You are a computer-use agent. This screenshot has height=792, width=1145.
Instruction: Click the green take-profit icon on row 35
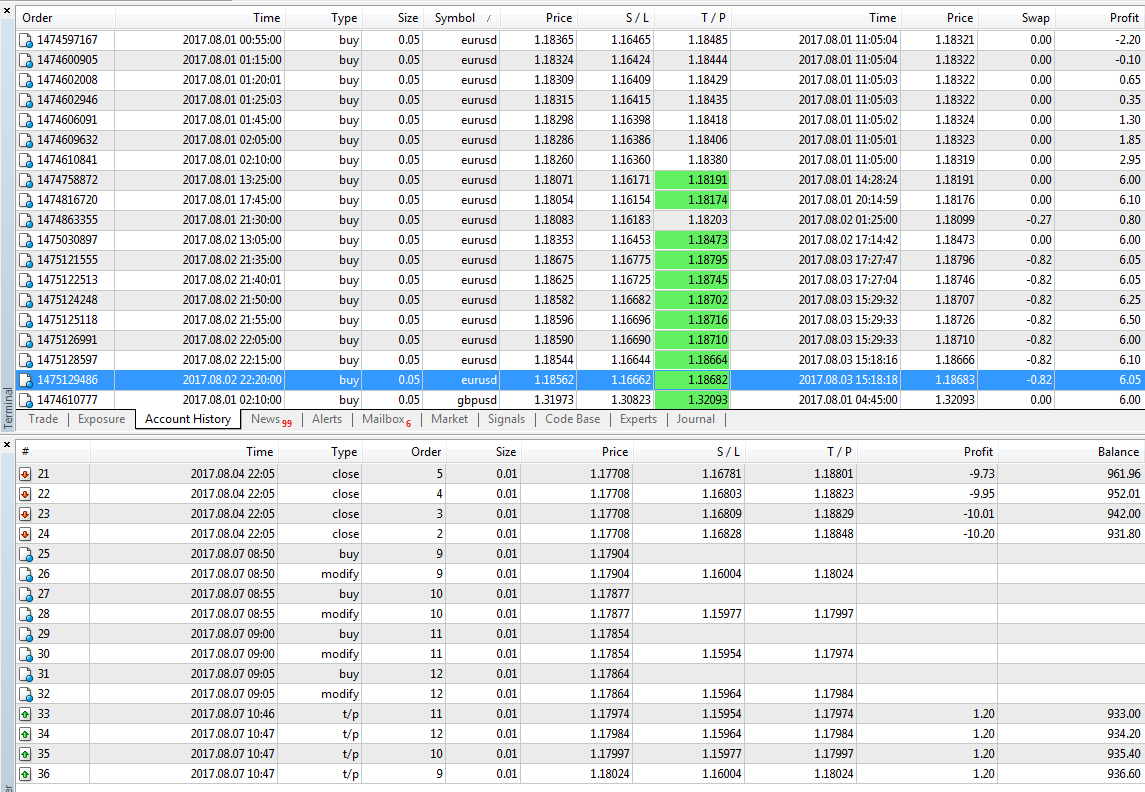[x=26, y=754]
